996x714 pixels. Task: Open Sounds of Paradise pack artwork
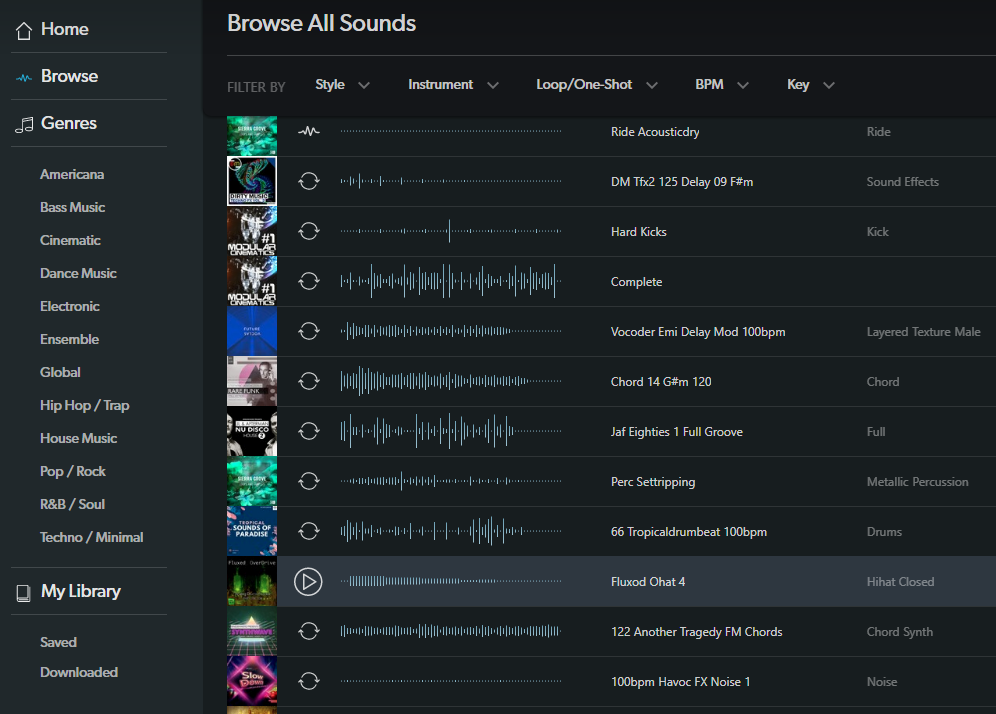(x=252, y=531)
